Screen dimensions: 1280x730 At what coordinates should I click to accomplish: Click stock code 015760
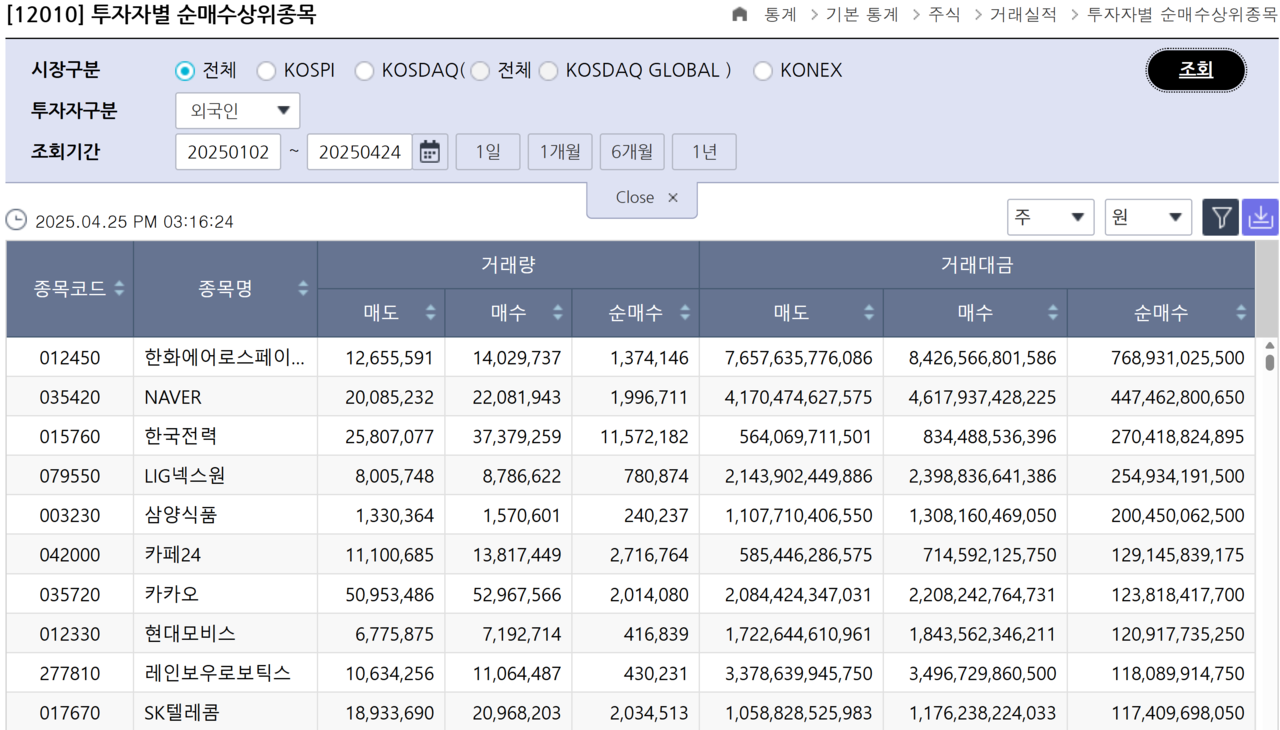70,436
